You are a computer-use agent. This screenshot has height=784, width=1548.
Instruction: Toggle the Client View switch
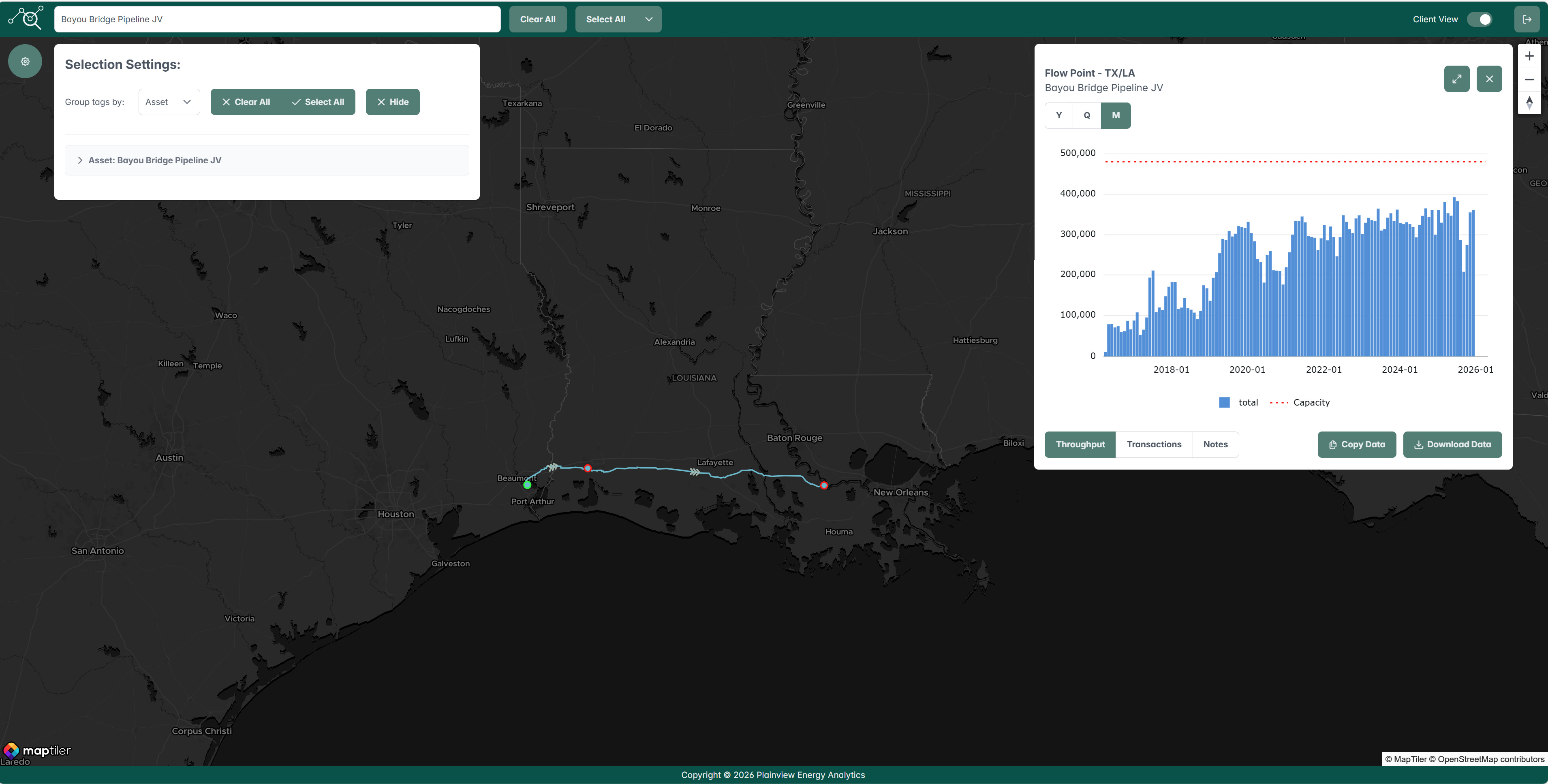[x=1479, y=19]
